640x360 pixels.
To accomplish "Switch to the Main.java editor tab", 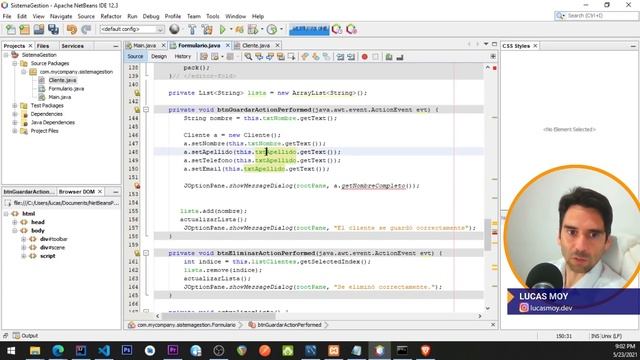I will (144, 45).
